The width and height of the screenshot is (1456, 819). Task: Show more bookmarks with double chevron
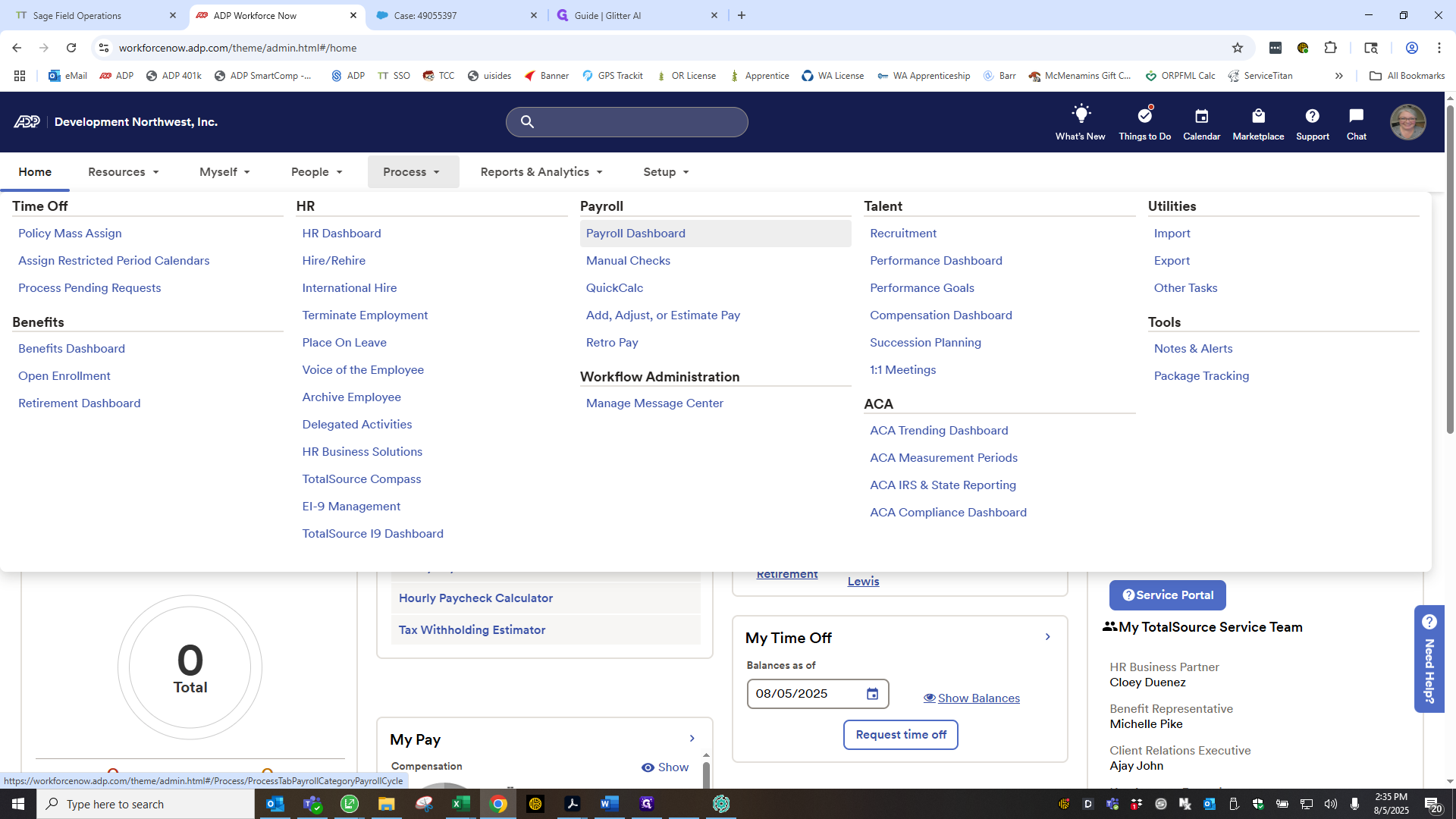pos(1339,76)
